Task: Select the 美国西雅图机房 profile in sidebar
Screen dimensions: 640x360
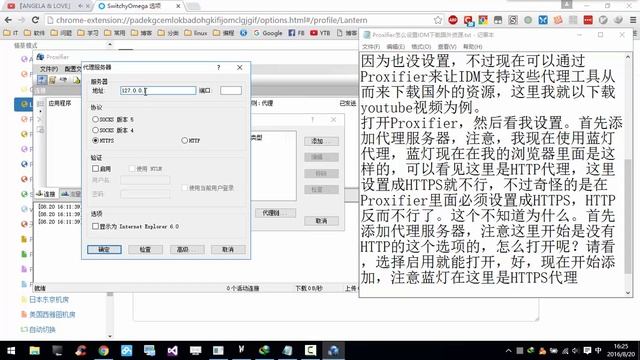Action: [x=48, y=315]
